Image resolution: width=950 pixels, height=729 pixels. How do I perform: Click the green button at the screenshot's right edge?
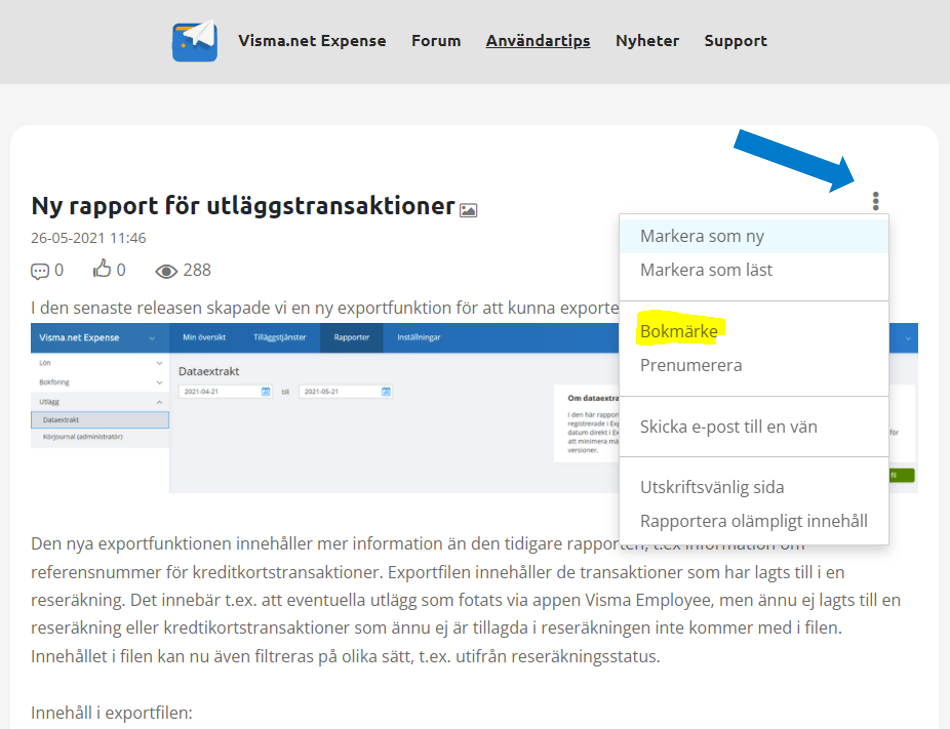click(x=902, y=476)
